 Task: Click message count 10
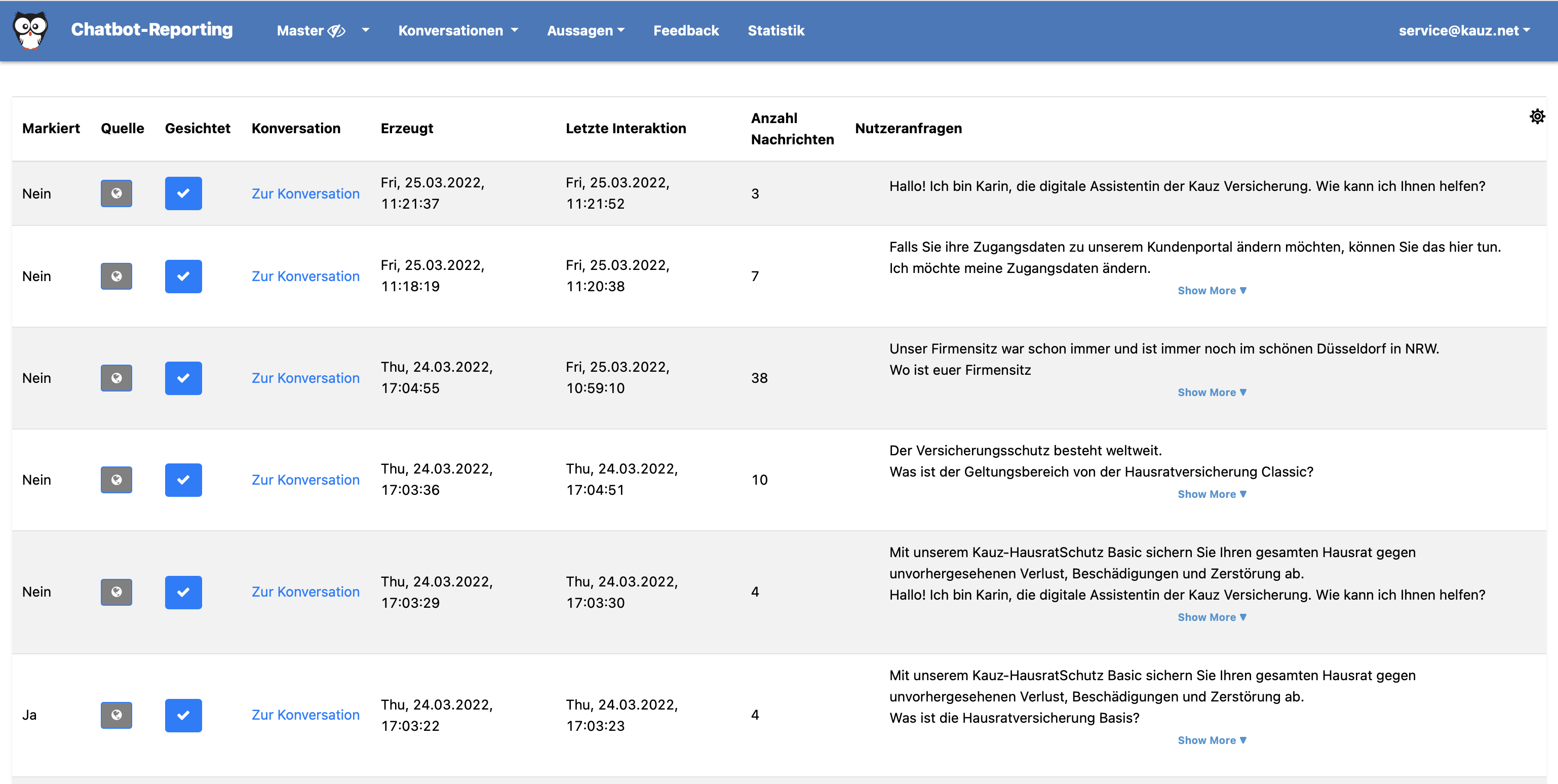760,480
